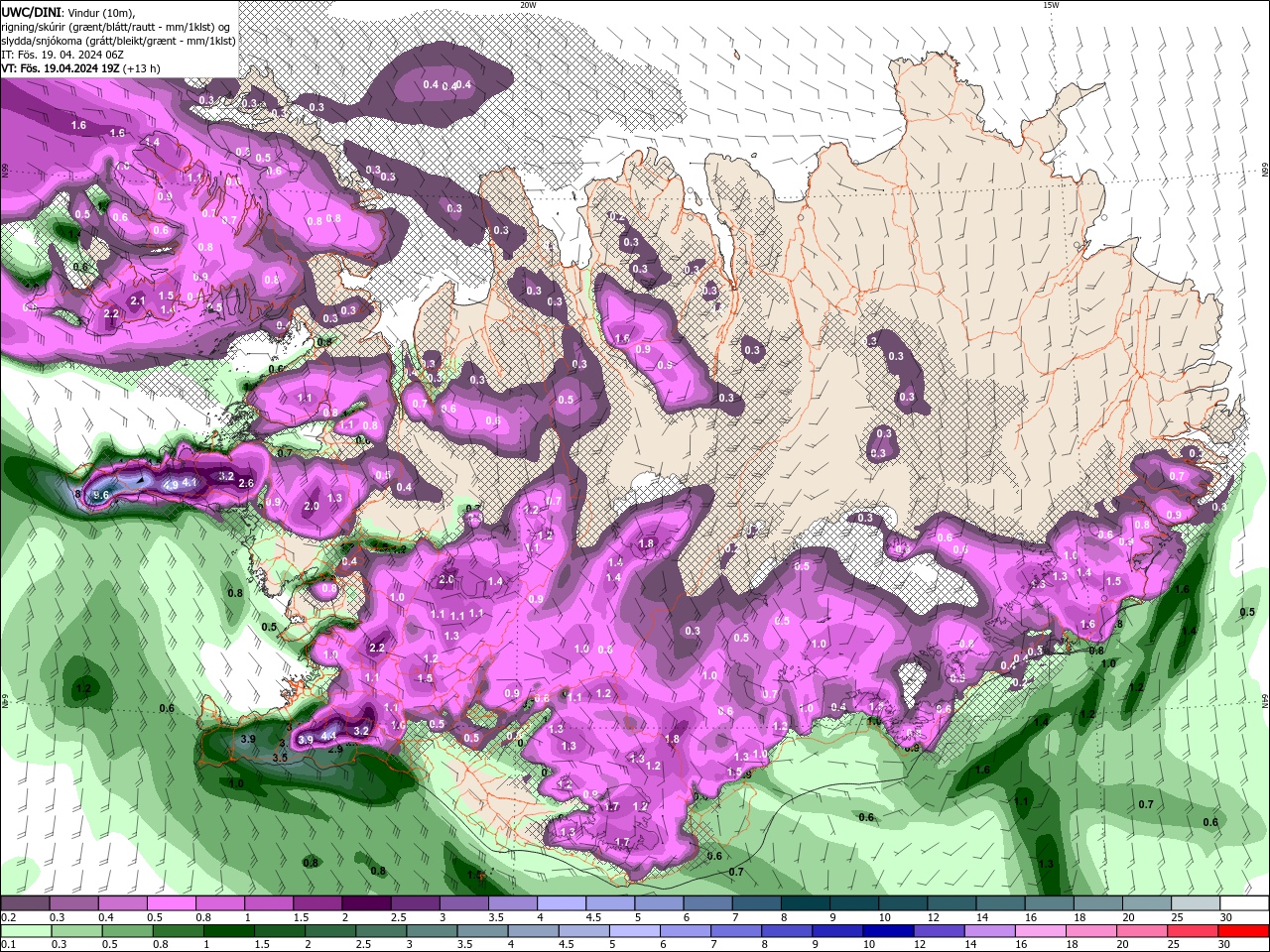
Task: Click the 4.4 precipitation value on the map
Action: [x=329, y=736]
